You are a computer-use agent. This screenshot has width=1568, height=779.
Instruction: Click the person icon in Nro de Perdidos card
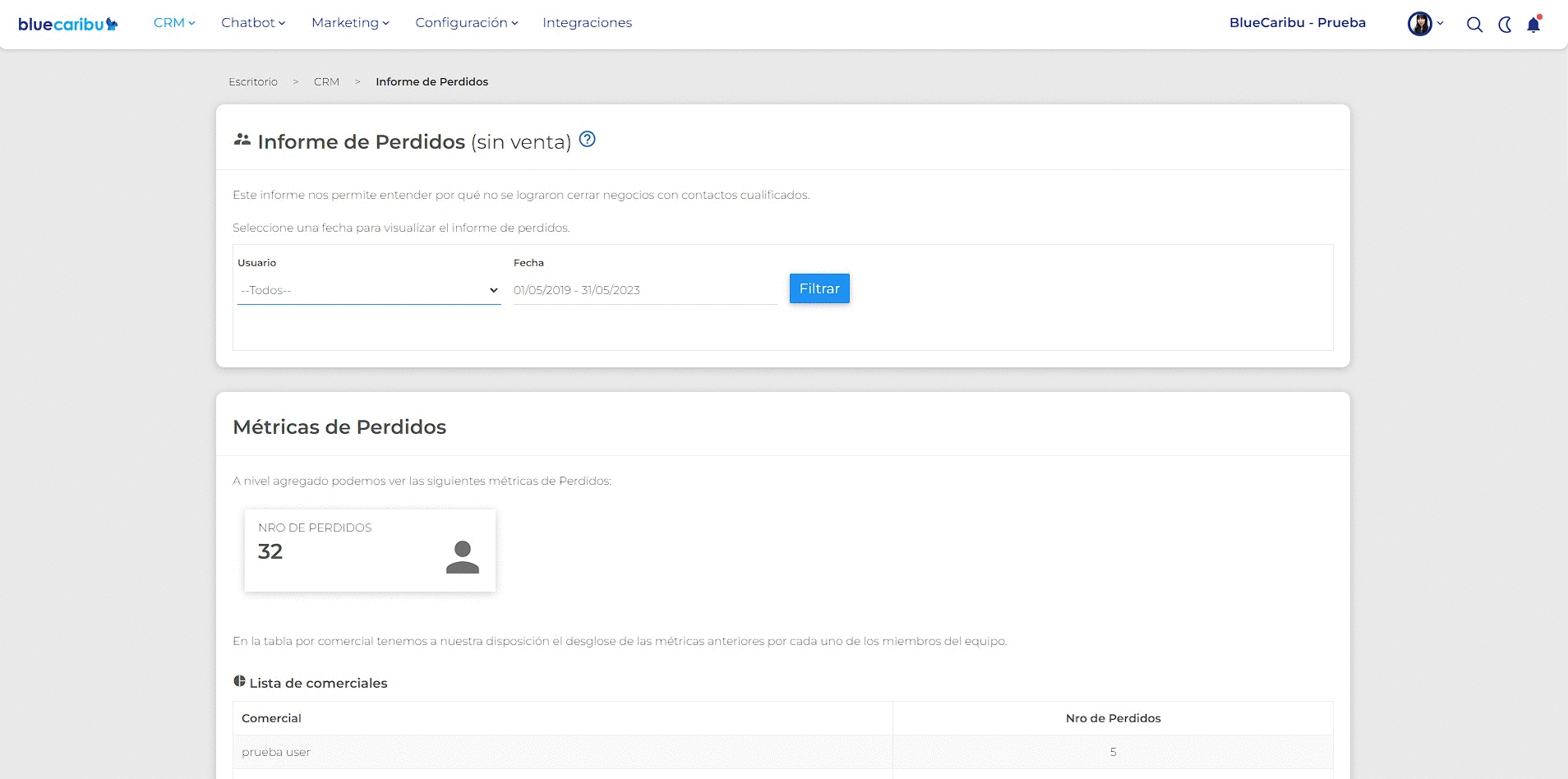coord(463,557)
